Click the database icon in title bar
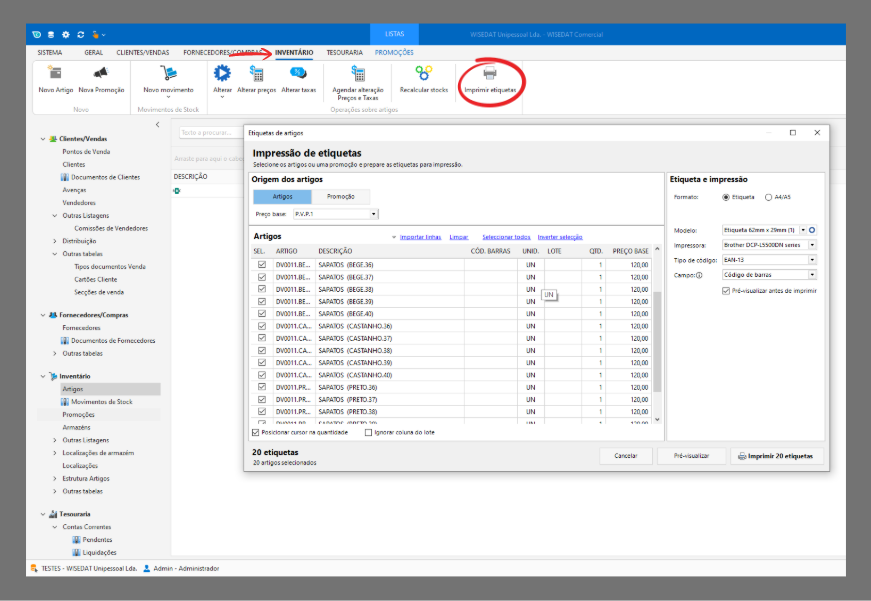Viewport: 871px width, 601px height. tap(51, 34)
